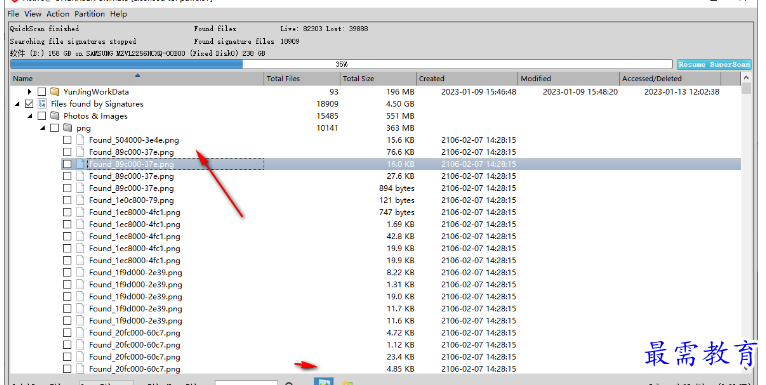Click file icon of the 23.4 KB png

80,357
